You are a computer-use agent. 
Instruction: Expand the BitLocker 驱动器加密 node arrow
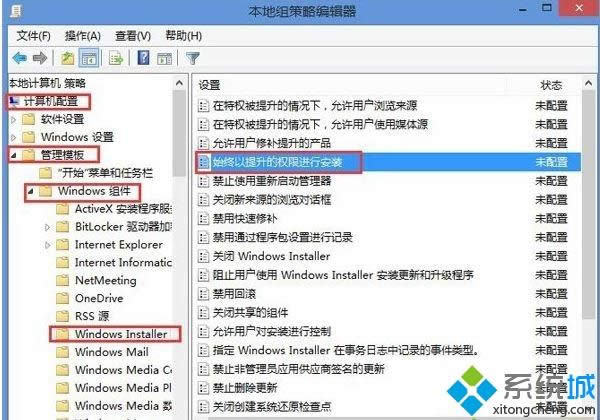pyautogui.click(x=47, y=227)
